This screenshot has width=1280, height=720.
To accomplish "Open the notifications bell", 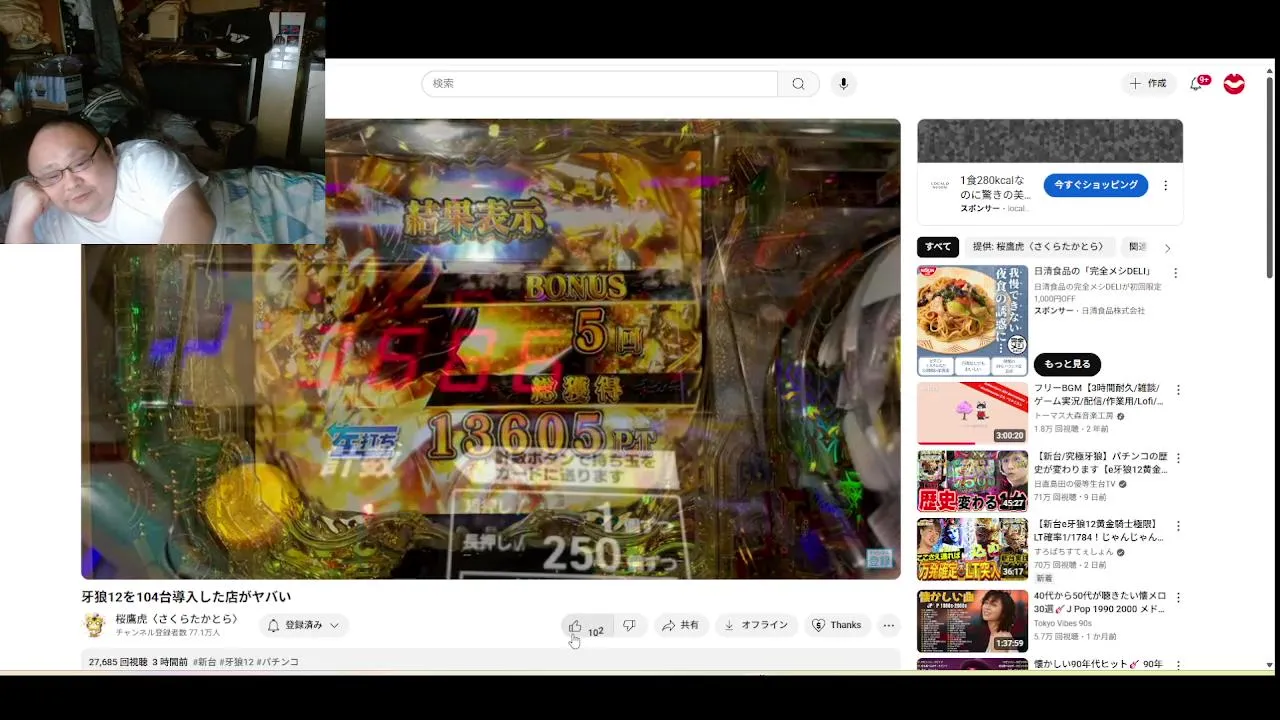I will (1196, 84).
